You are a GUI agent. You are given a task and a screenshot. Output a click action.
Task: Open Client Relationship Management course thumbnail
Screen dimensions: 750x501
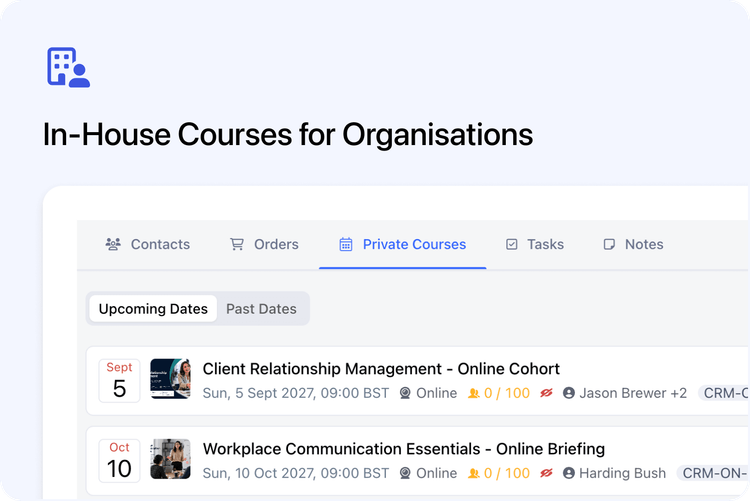tap(170, 379)
